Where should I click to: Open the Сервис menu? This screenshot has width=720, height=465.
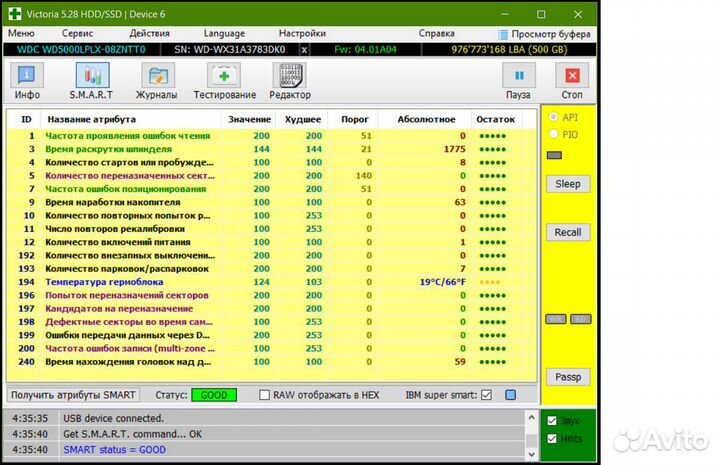point(77,34)
